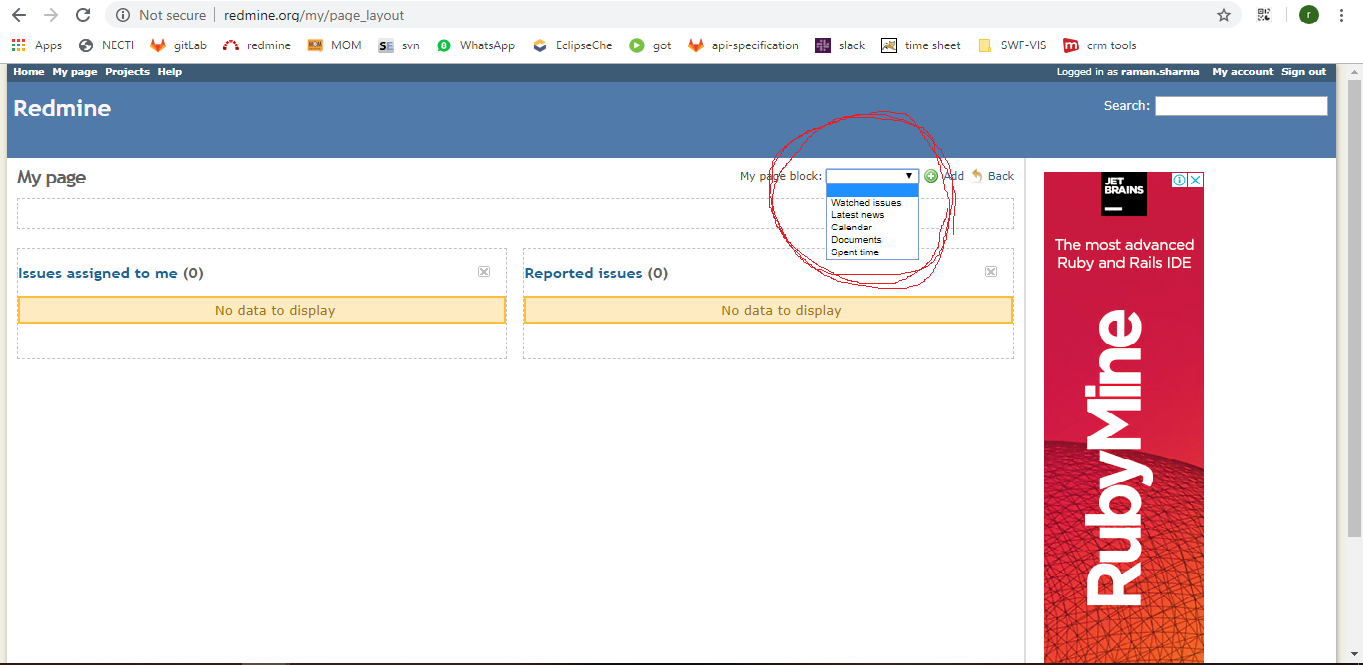Screen dimensions: 1363x665
Task: Click the Back link
Action: [x=992, y=176]
